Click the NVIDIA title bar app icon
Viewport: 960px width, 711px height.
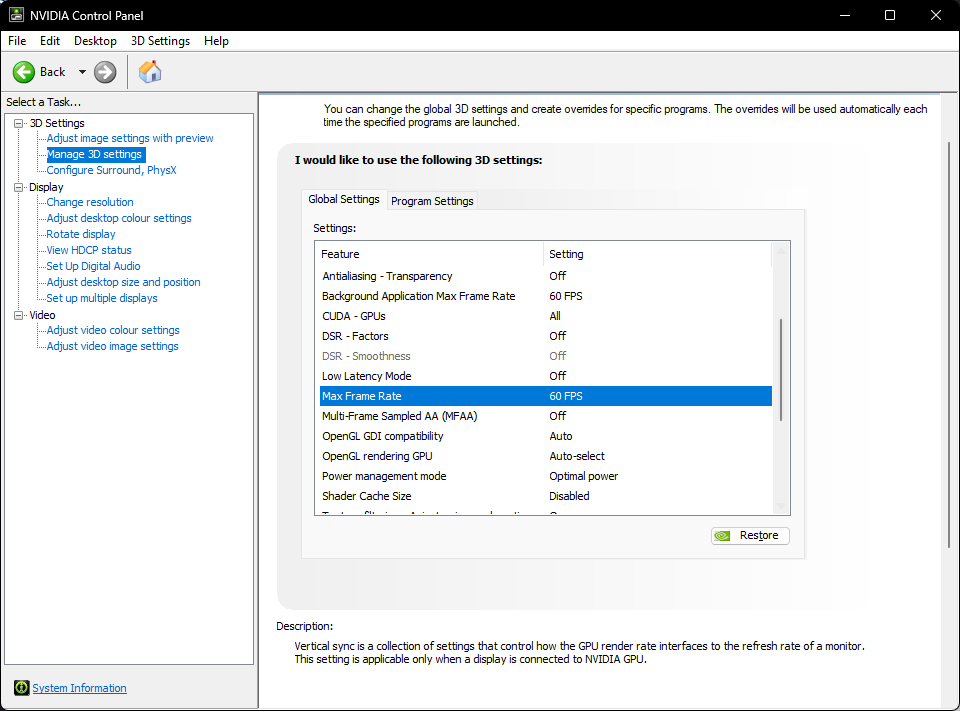pos(16,15)
